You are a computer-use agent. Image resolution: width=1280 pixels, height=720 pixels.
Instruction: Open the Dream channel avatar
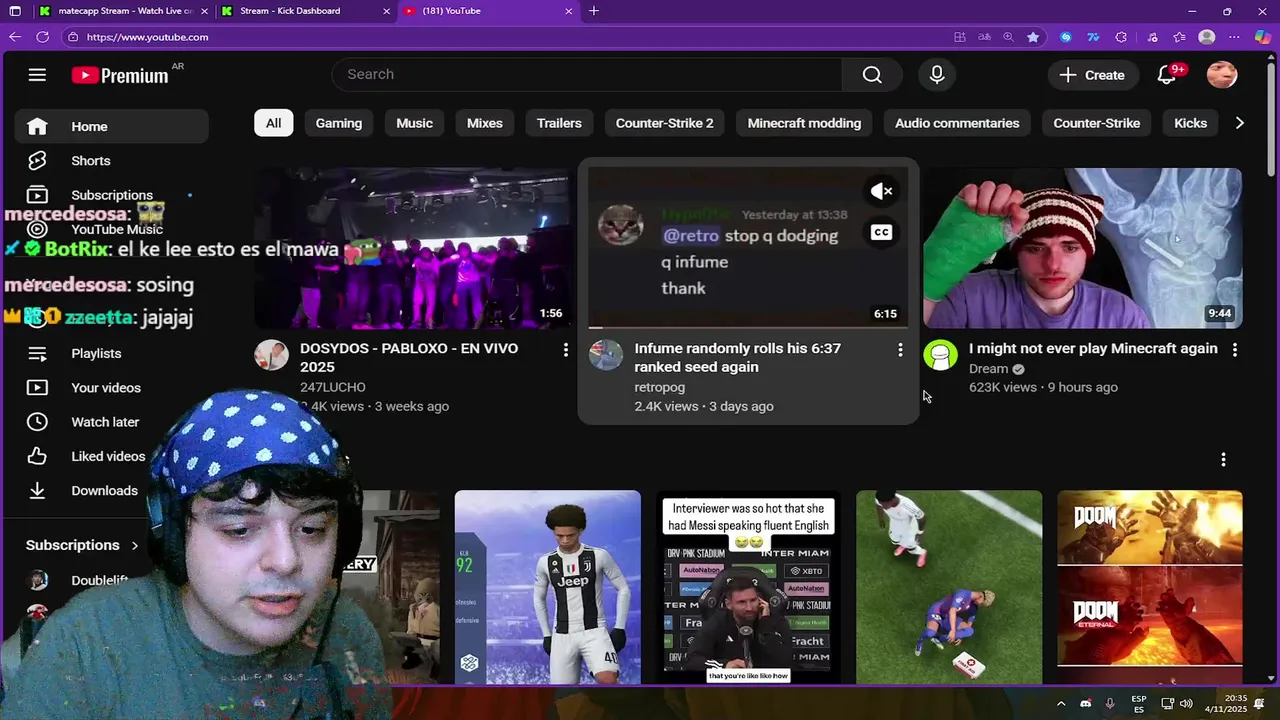pyautogui.click(x=940, y=355)
